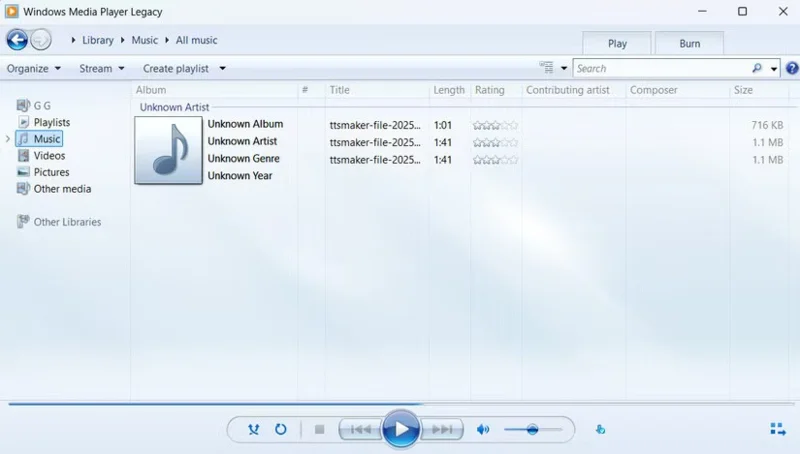Skip to the previous track
The image size is (800, 454).
pyautogui.click(x=360, y=429)
